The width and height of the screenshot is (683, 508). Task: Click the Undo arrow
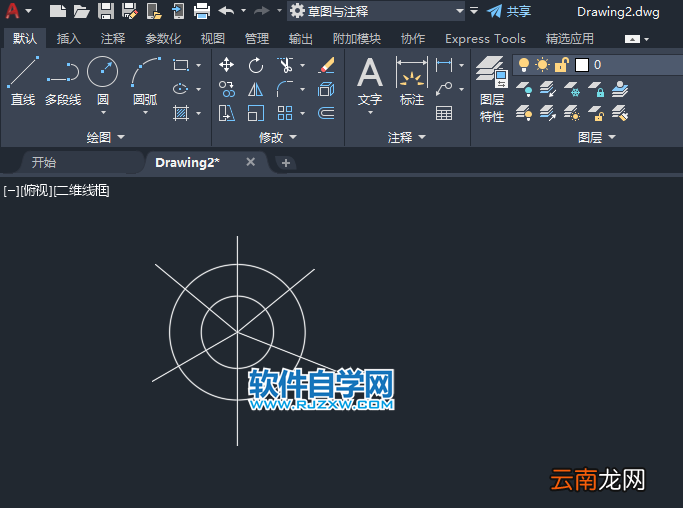click(x=227, y=11)
